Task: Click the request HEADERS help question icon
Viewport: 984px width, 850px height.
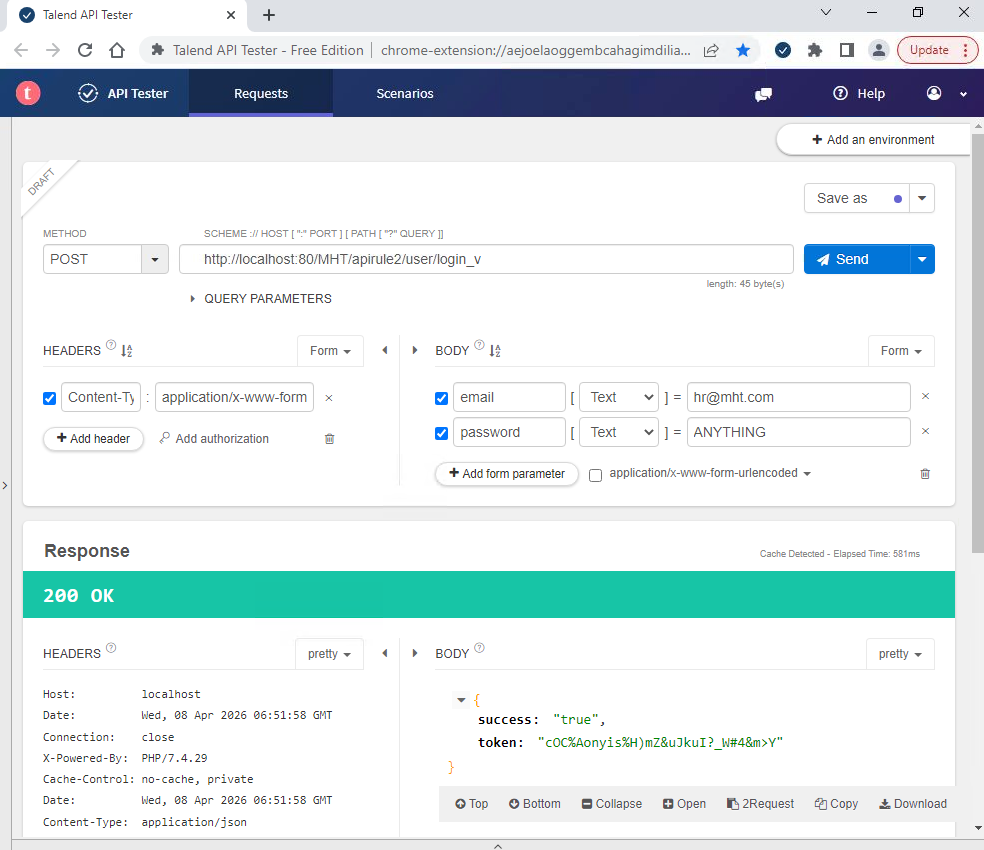Action: [x=111, y=345]
